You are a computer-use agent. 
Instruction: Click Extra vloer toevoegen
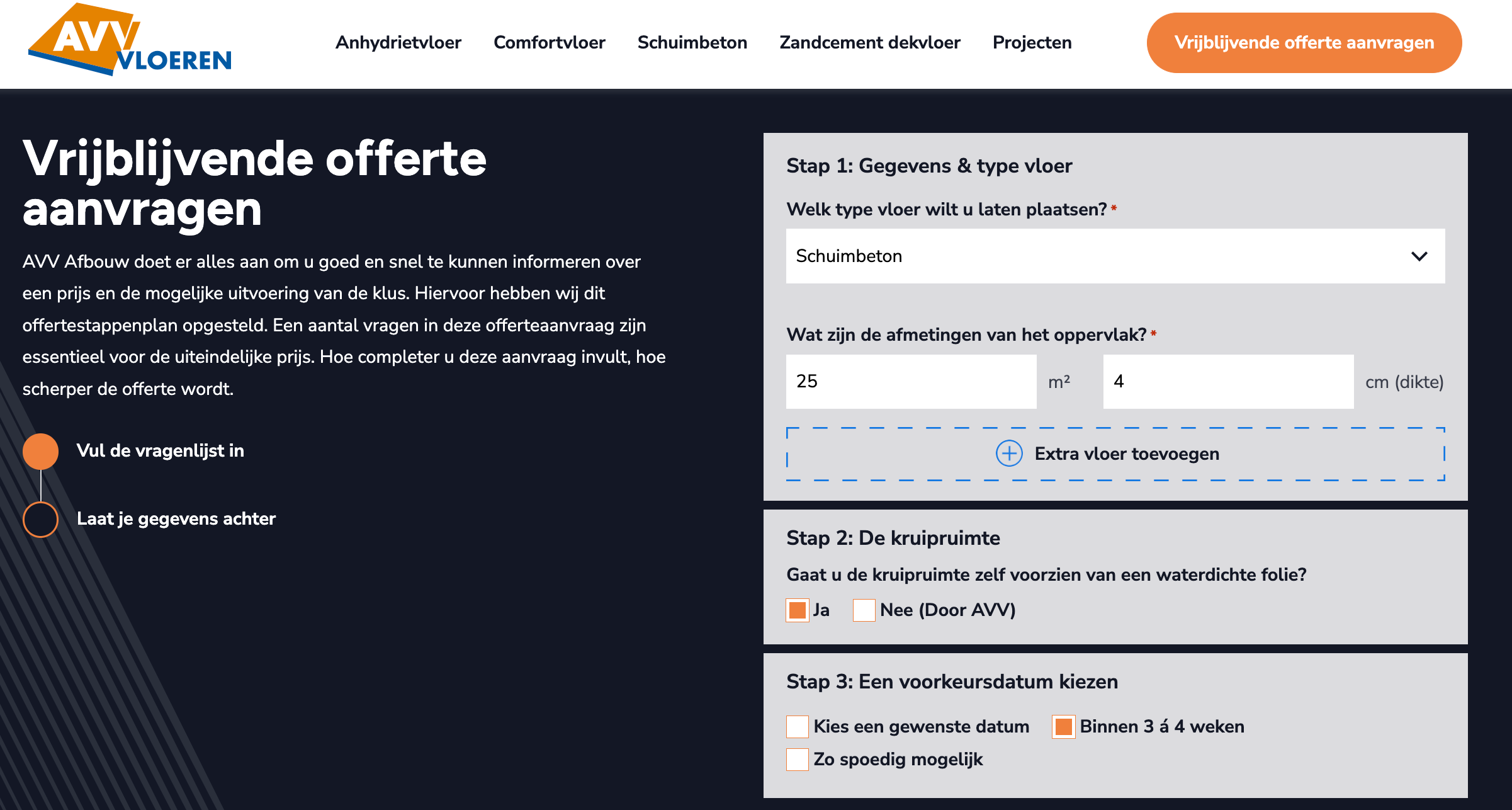(x=1127, y=453)
